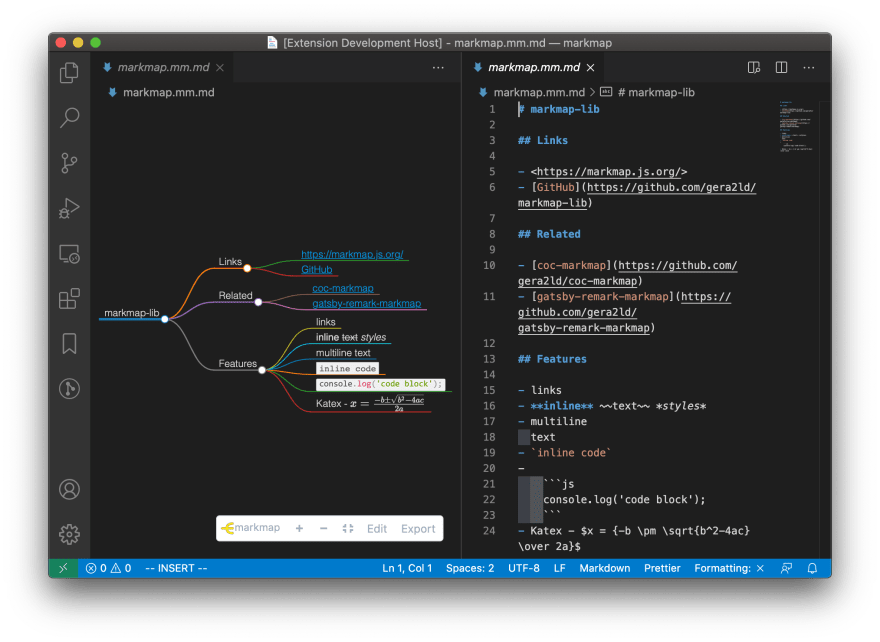Place cursor on the ## Features heading
Screen dimensions: 880x642
point(552,359)
